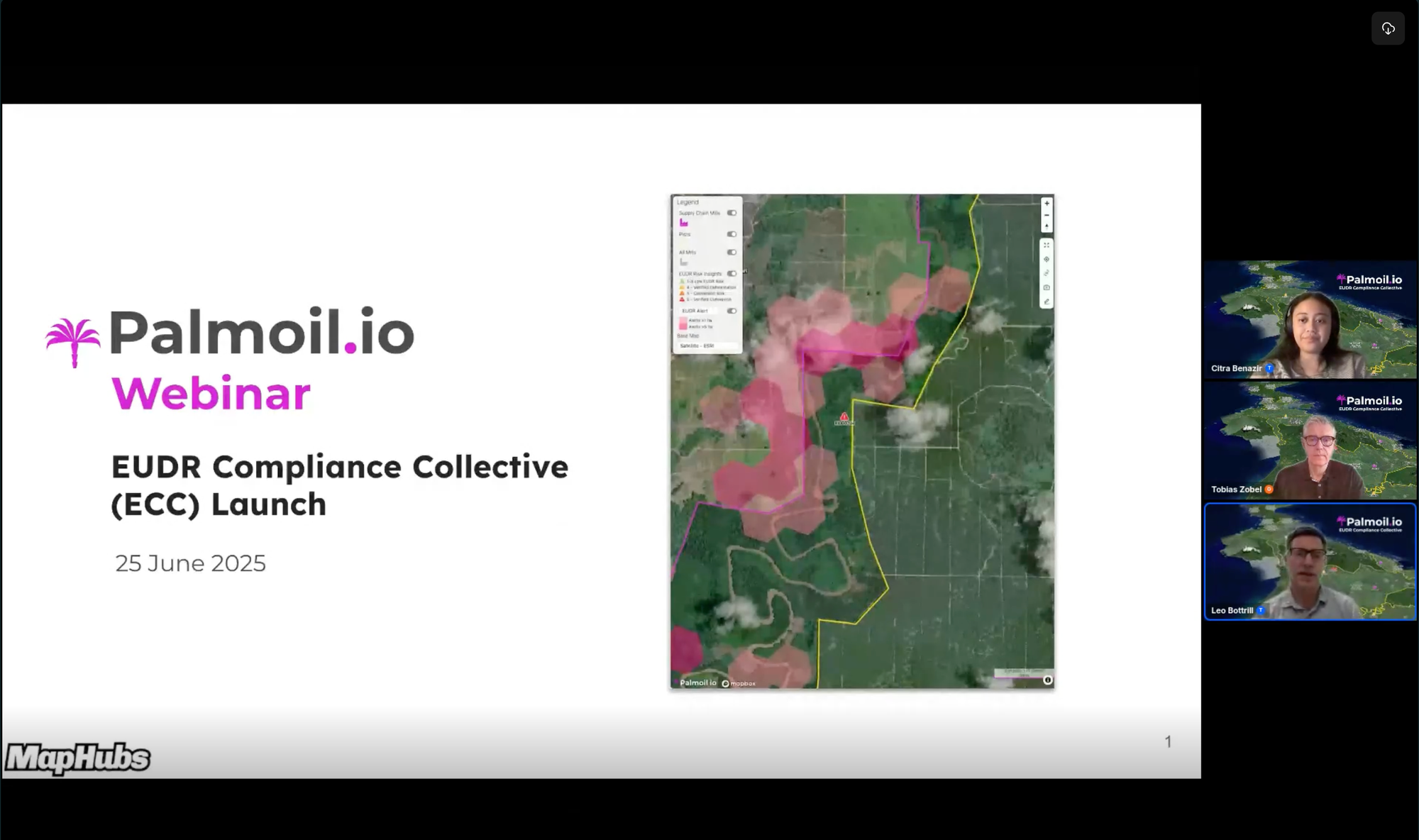
Task: Select the pencil draw map tool
Action: coord(1047,302)
